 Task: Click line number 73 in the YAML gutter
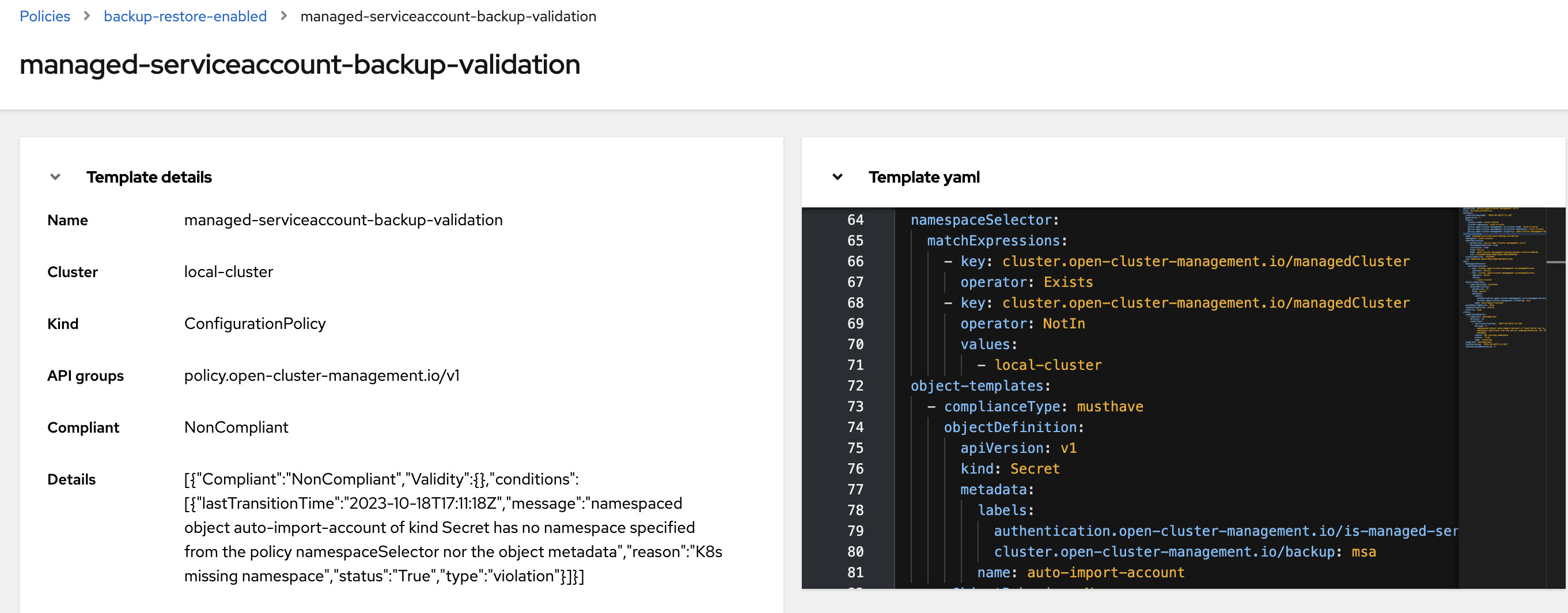[x=855, y=407]
